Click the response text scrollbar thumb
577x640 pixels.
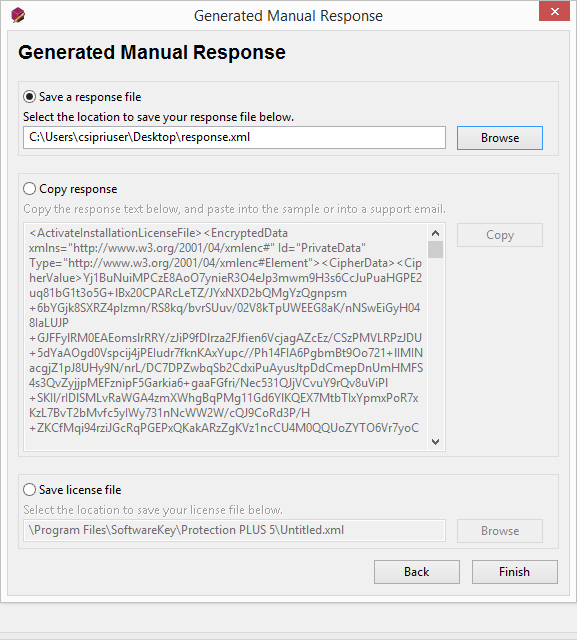tap(435, 249)
